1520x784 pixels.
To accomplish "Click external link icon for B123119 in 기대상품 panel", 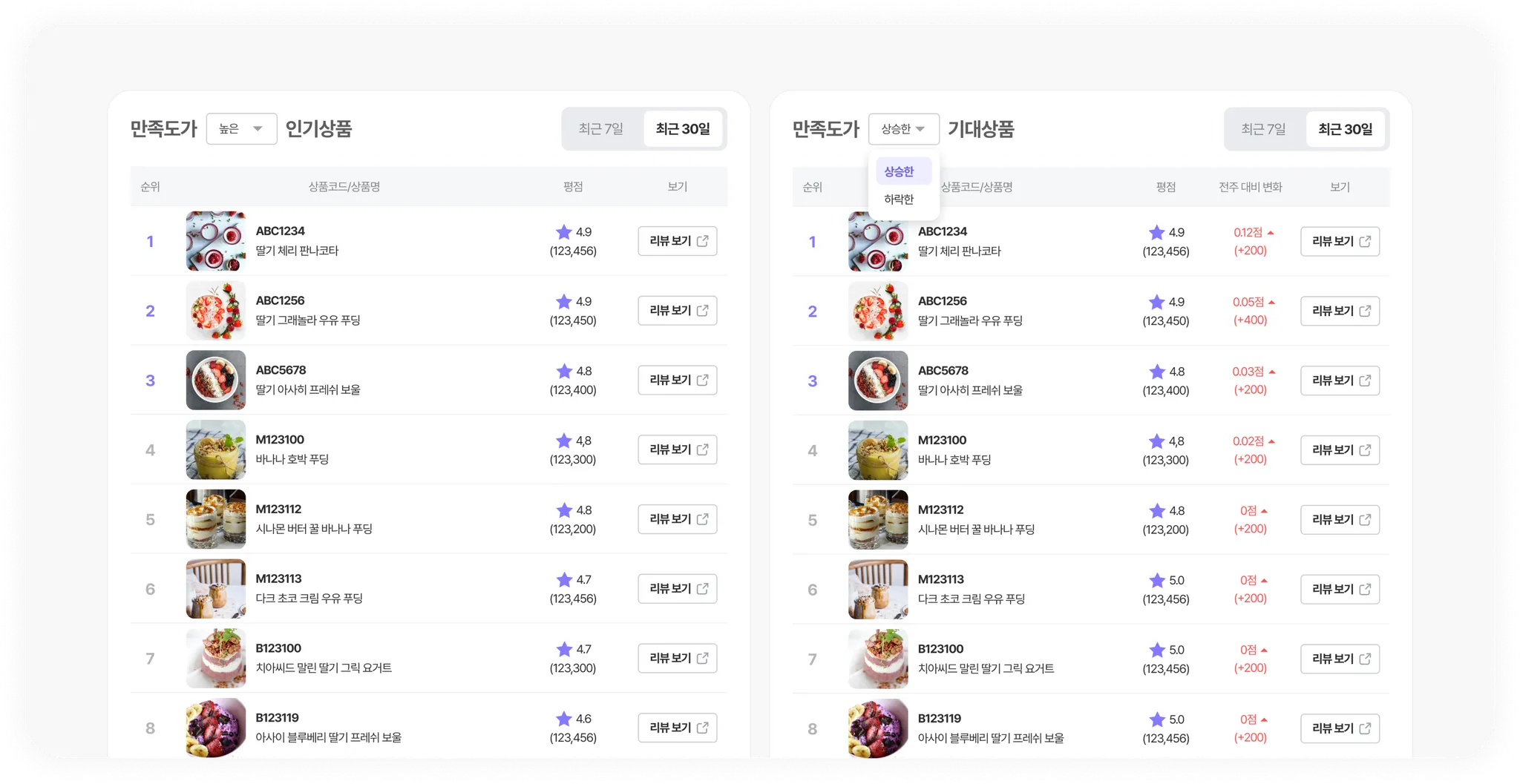I will pos(1365,728).
